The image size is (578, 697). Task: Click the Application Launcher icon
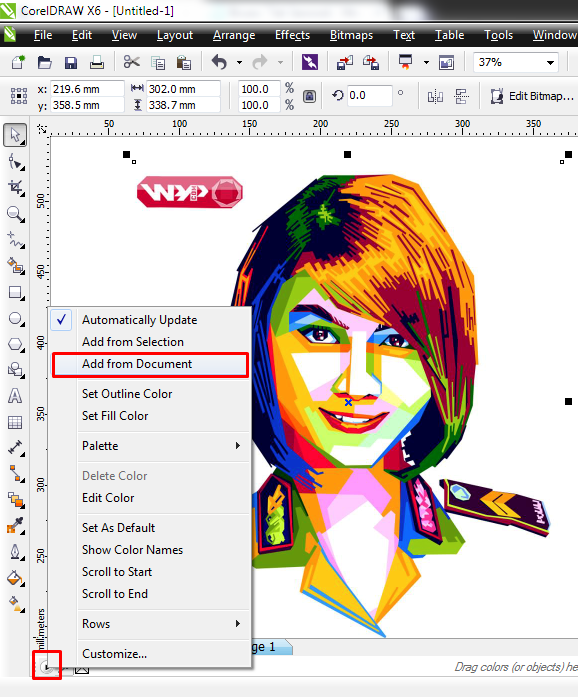point(405,62)
